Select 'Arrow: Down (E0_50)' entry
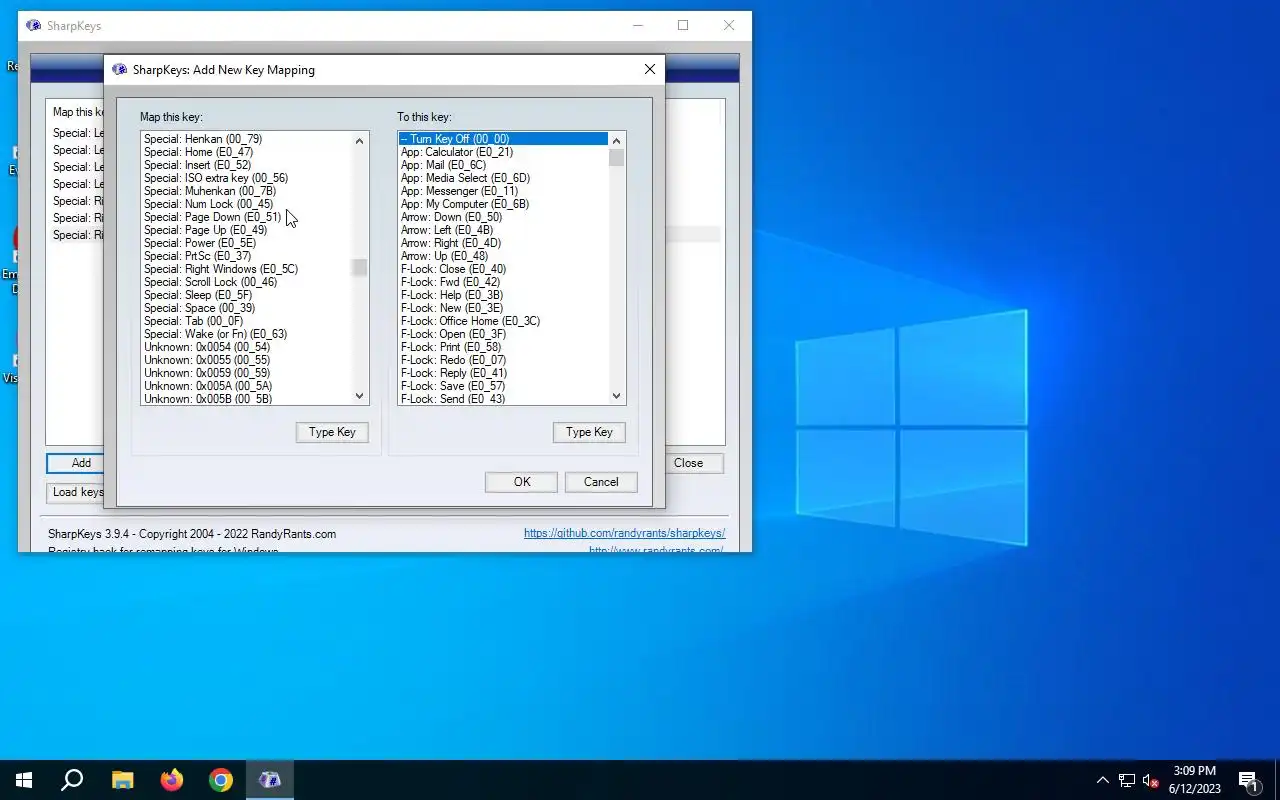This screenshot has height=800, width=1280. [x=503, y=217]
